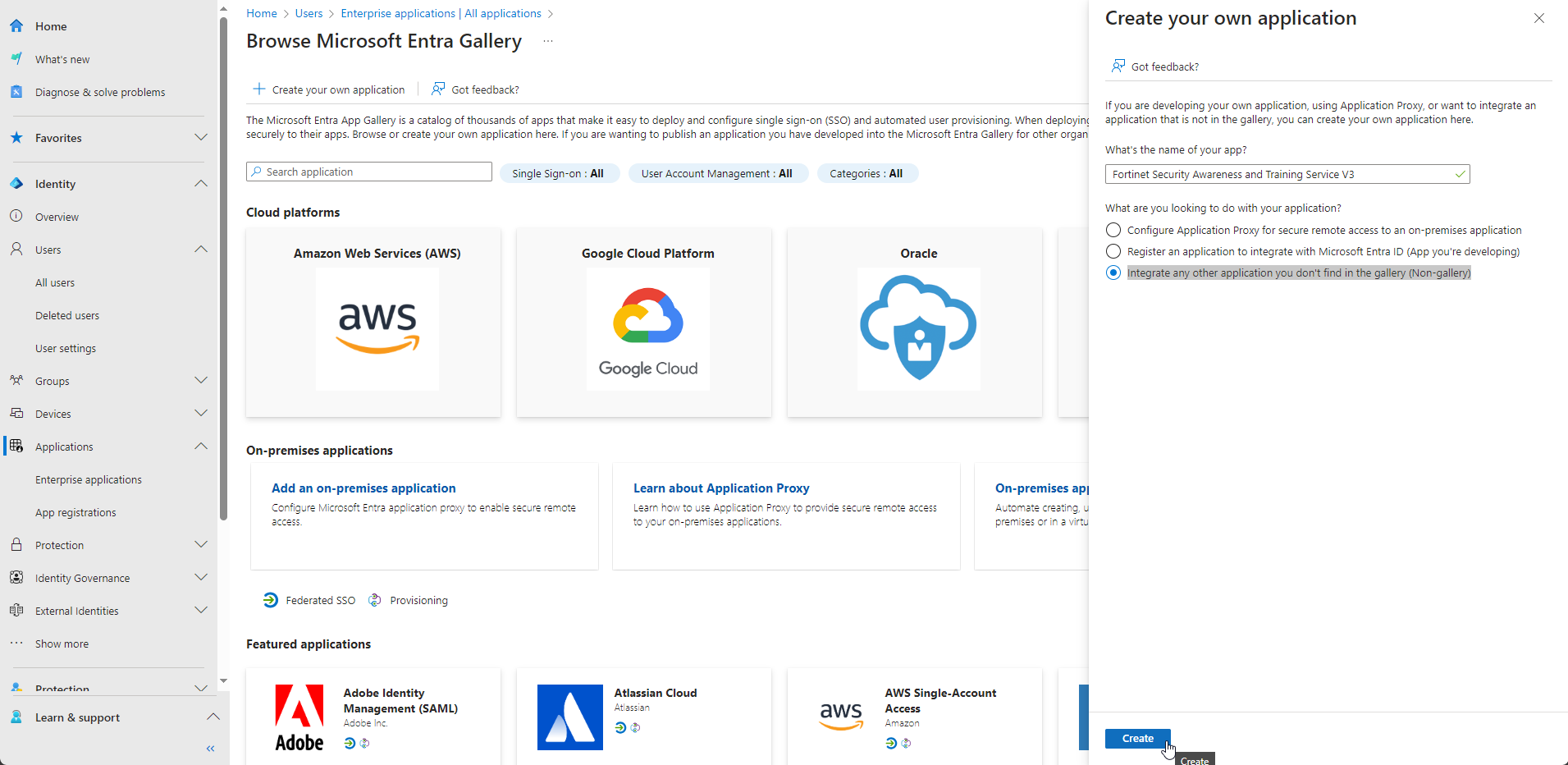Click the Federated SSO legend icon

[271, 600]
